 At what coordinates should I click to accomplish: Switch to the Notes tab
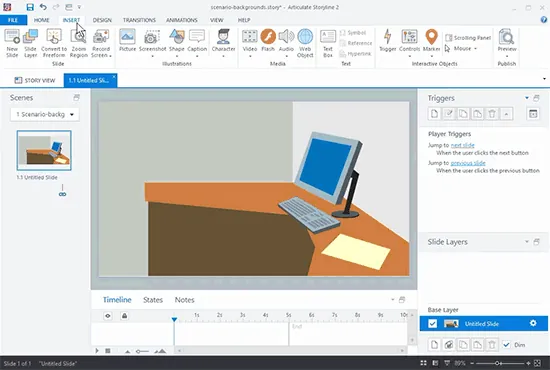coord(185,300)
